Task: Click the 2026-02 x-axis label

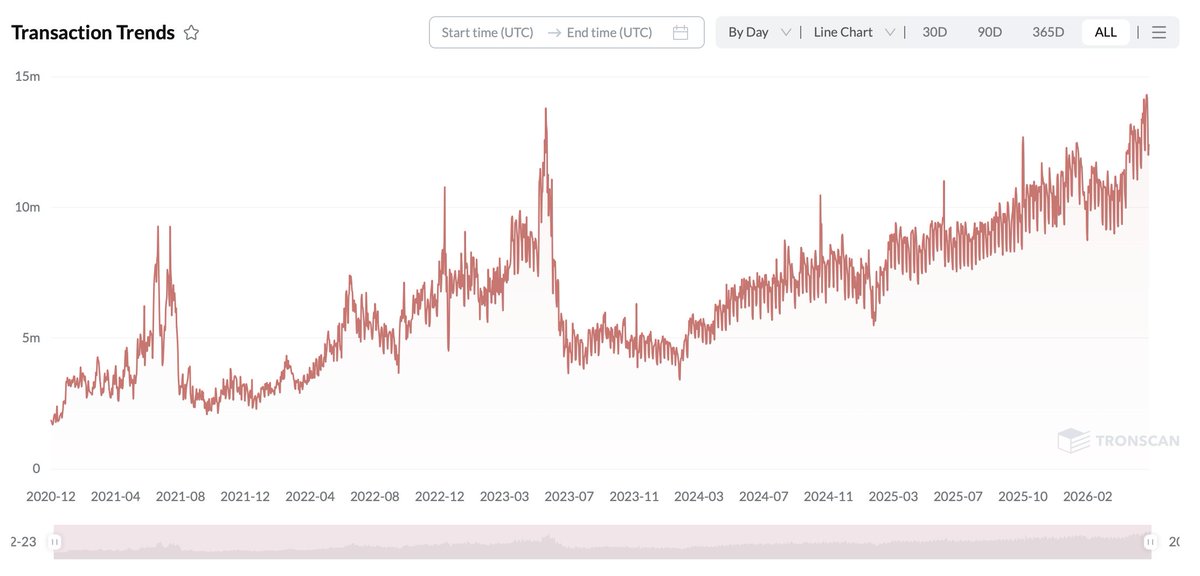Action: pyautogui.click(x=1088, y=496)
